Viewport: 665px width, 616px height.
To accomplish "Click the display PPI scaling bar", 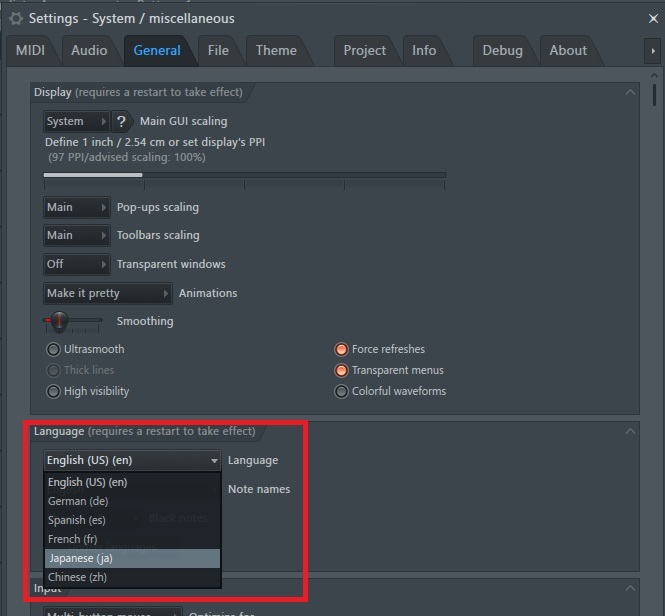I will [x=244, y=175].
